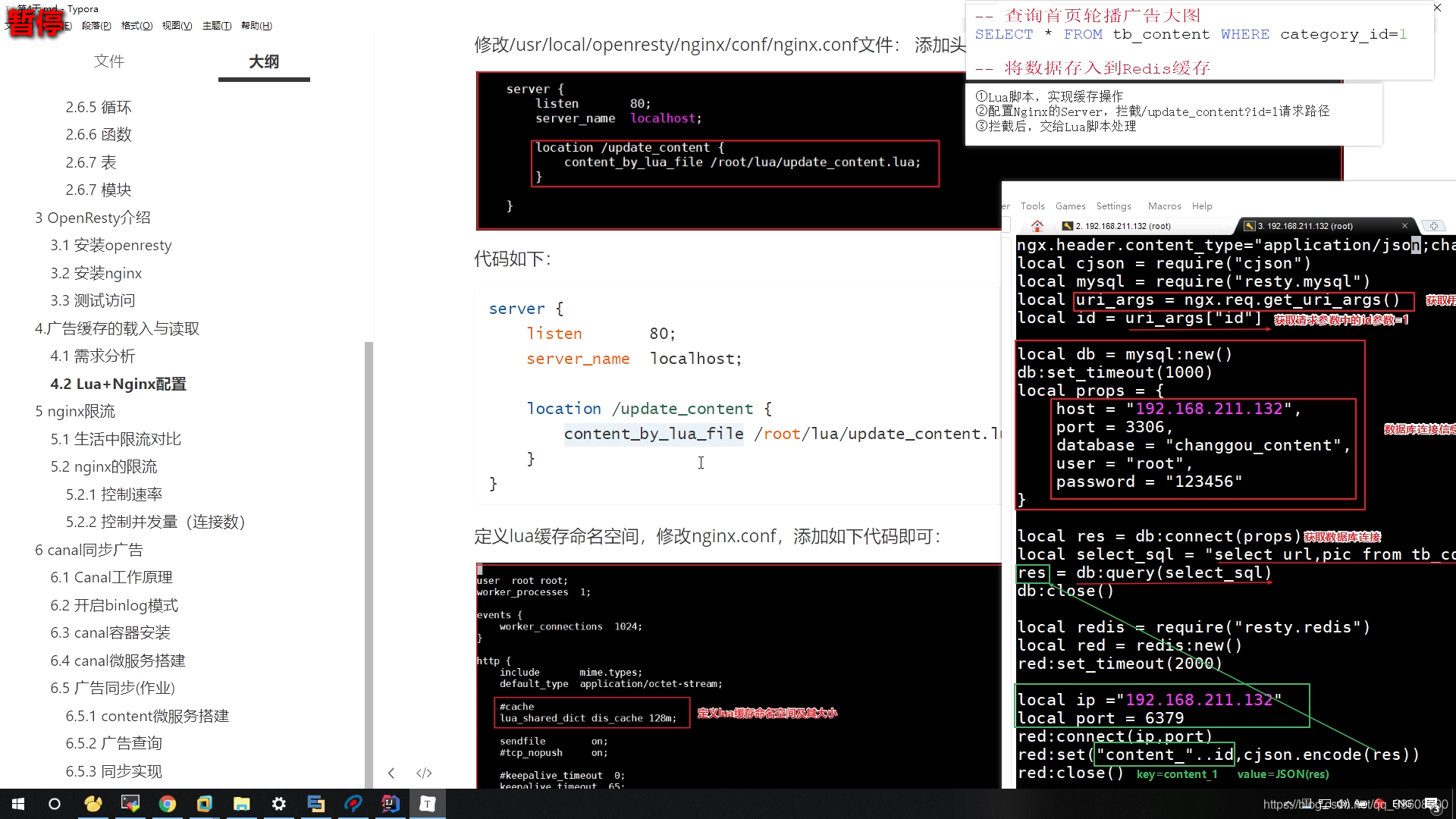Open the Navicat icon in the taskbar
Viewport: 1456px width, 819px height.
pos(93,804)
